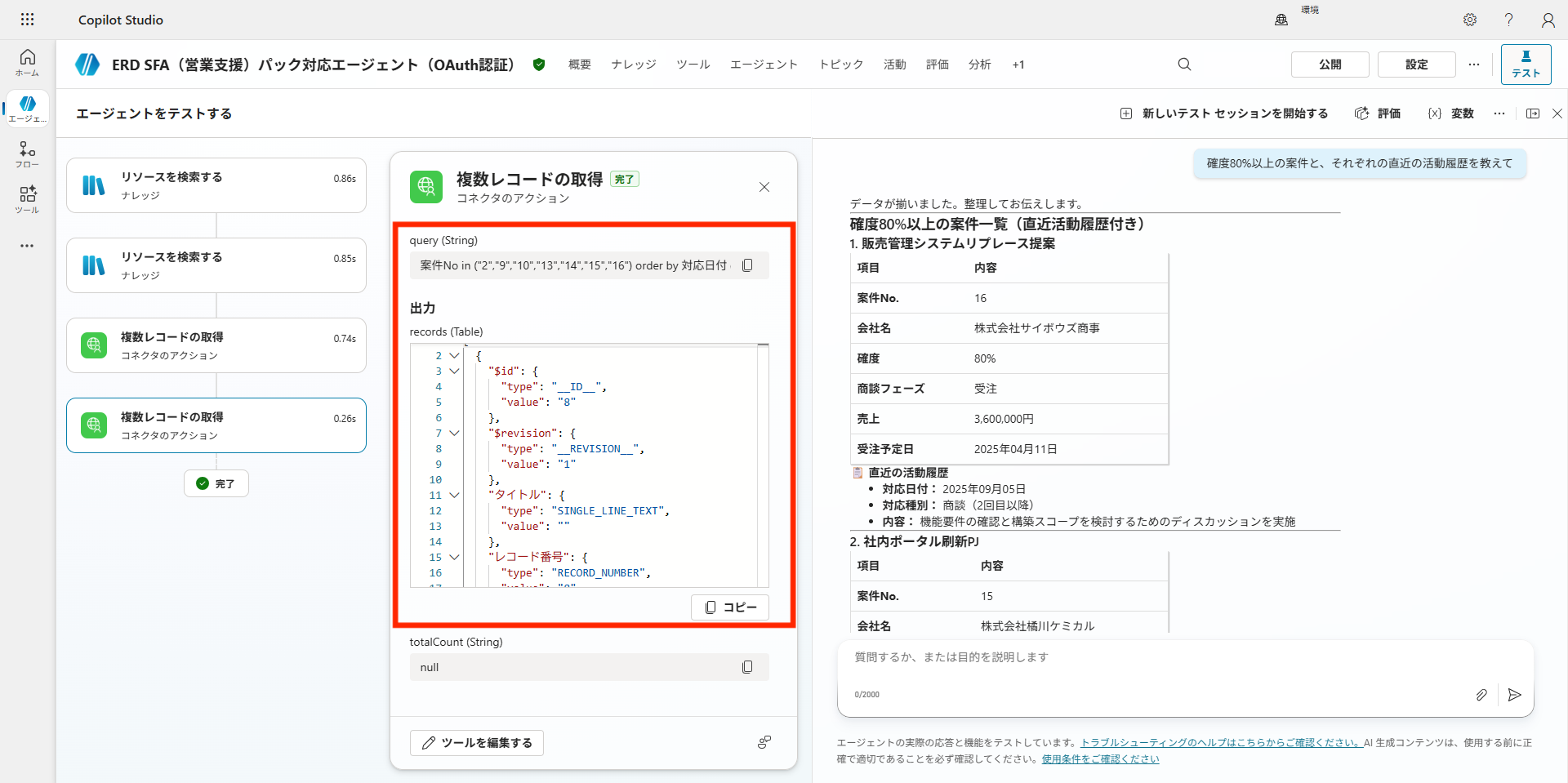This screenshot has height=783, width=1568.
Task: Switch to the トピック tab
Action: pyautogui.click(x=841, y=65)
